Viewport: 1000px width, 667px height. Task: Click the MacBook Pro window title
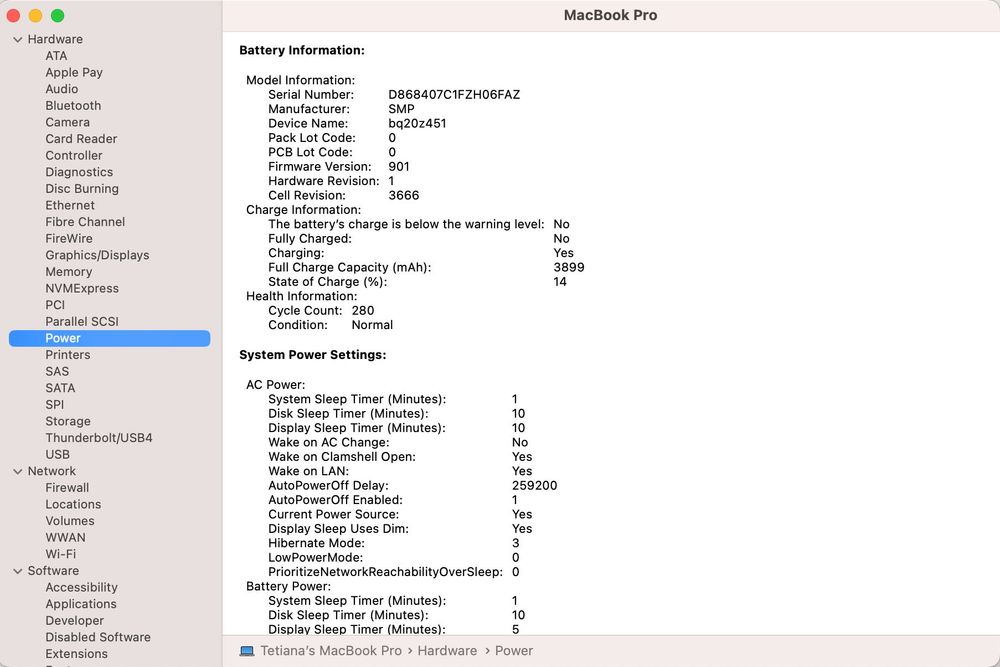(610, 15)
